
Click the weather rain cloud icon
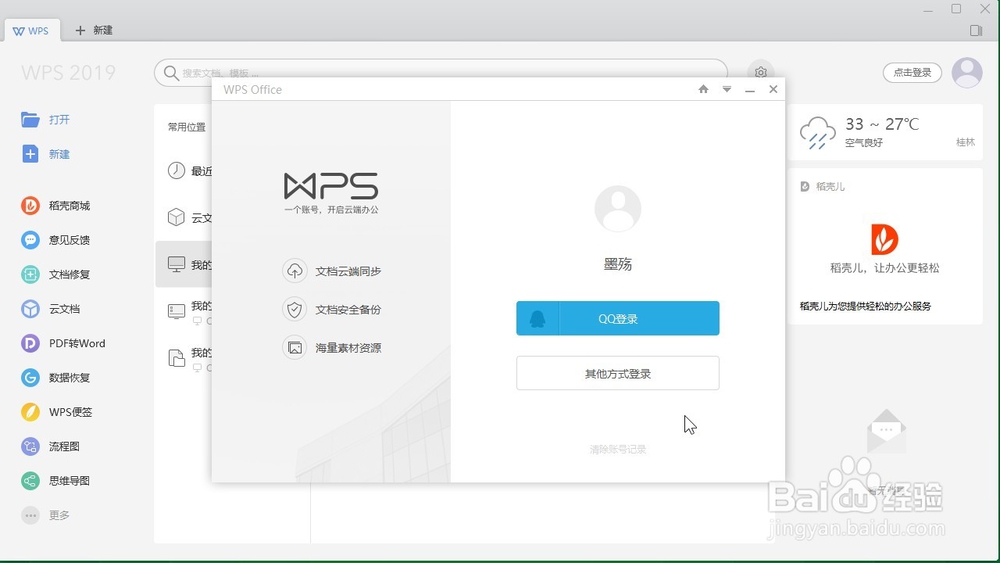[818, 133]
